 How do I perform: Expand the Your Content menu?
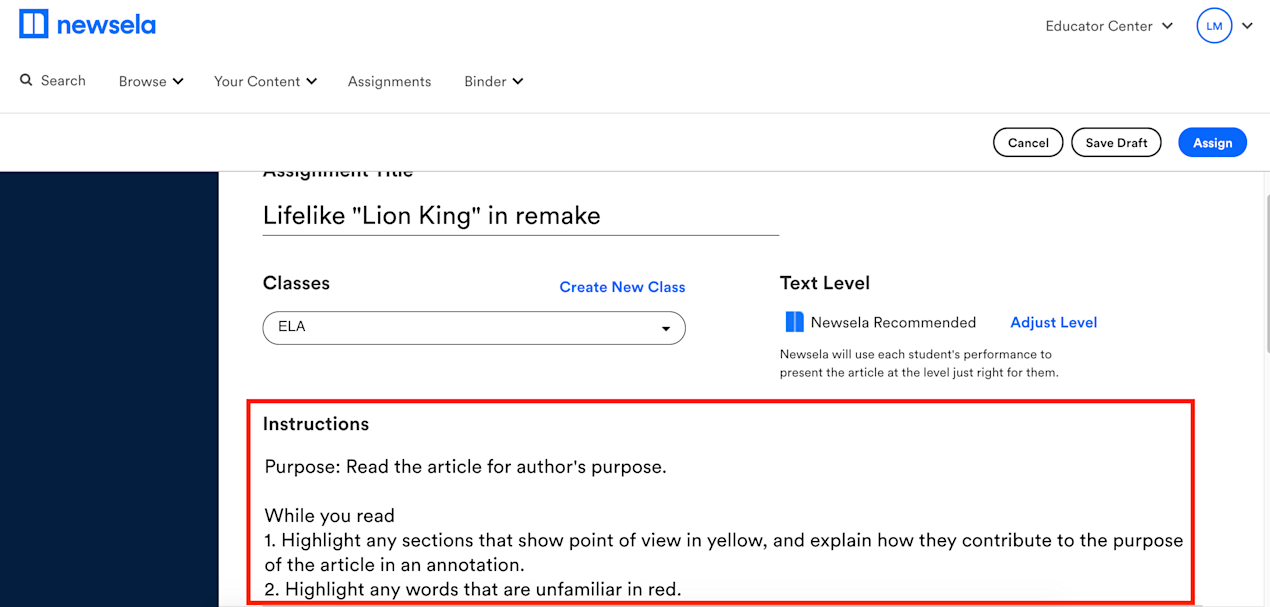[265, 81]
